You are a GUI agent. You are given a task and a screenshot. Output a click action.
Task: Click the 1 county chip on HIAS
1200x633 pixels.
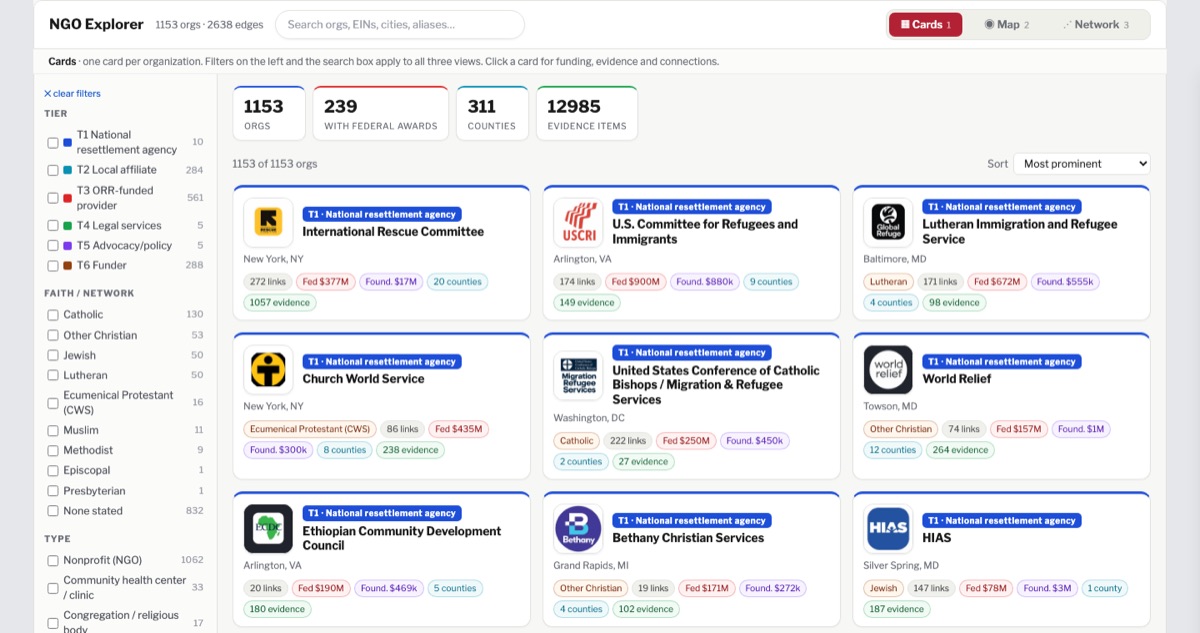1104,588
